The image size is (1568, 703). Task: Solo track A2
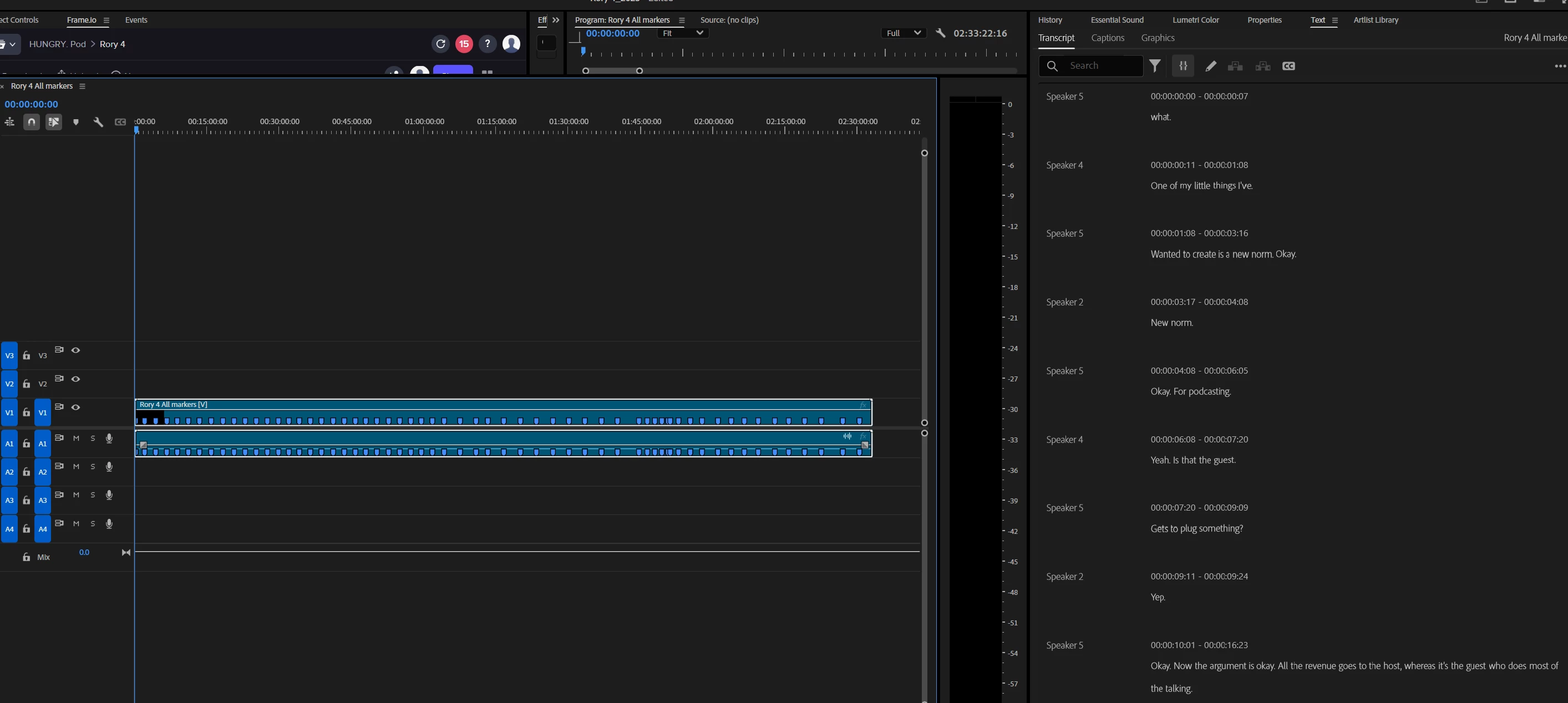93,467
